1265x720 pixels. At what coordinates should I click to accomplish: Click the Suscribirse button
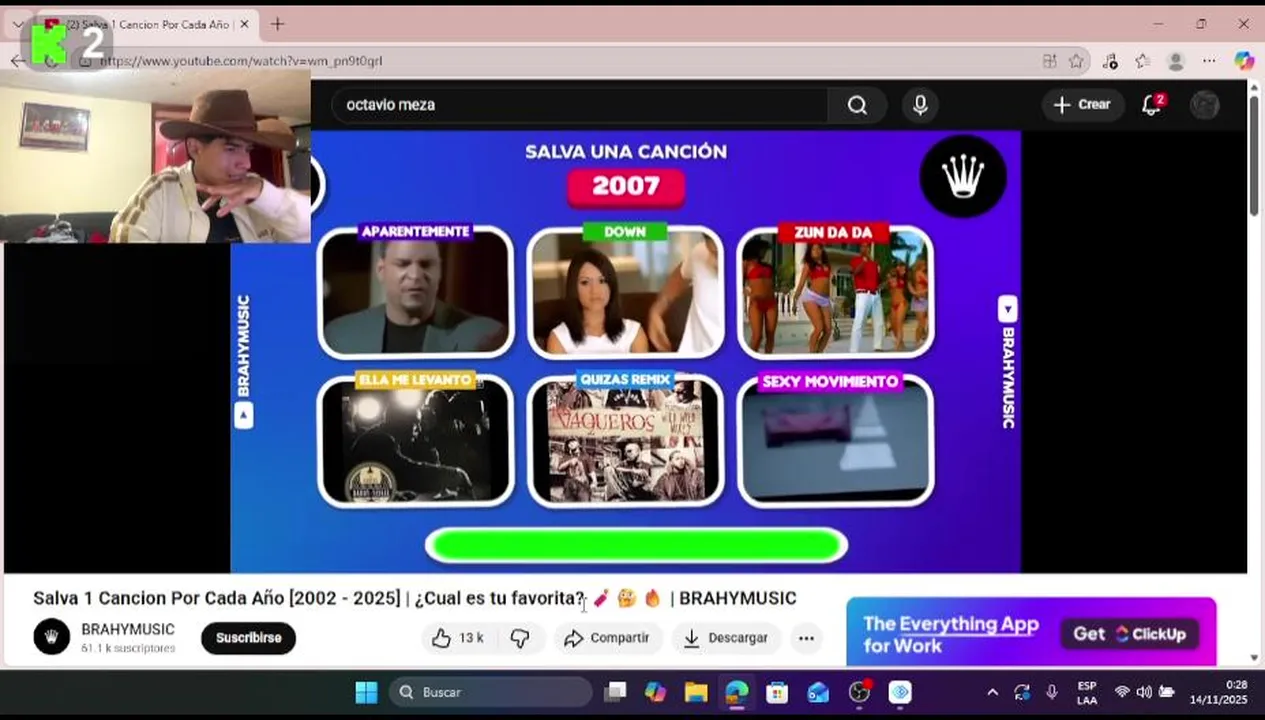pyautogui.click(x=248, y=638)
